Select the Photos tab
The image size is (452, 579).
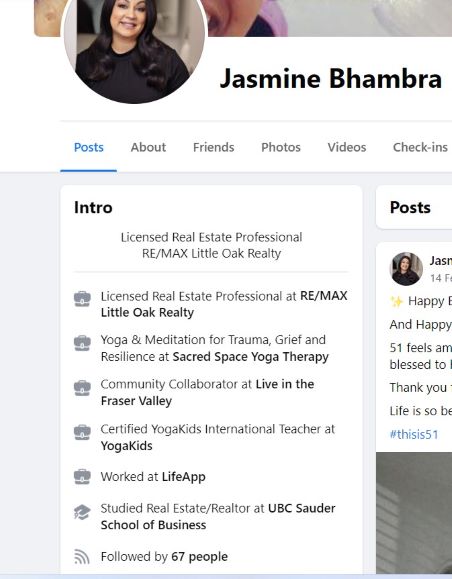point(281,147)
